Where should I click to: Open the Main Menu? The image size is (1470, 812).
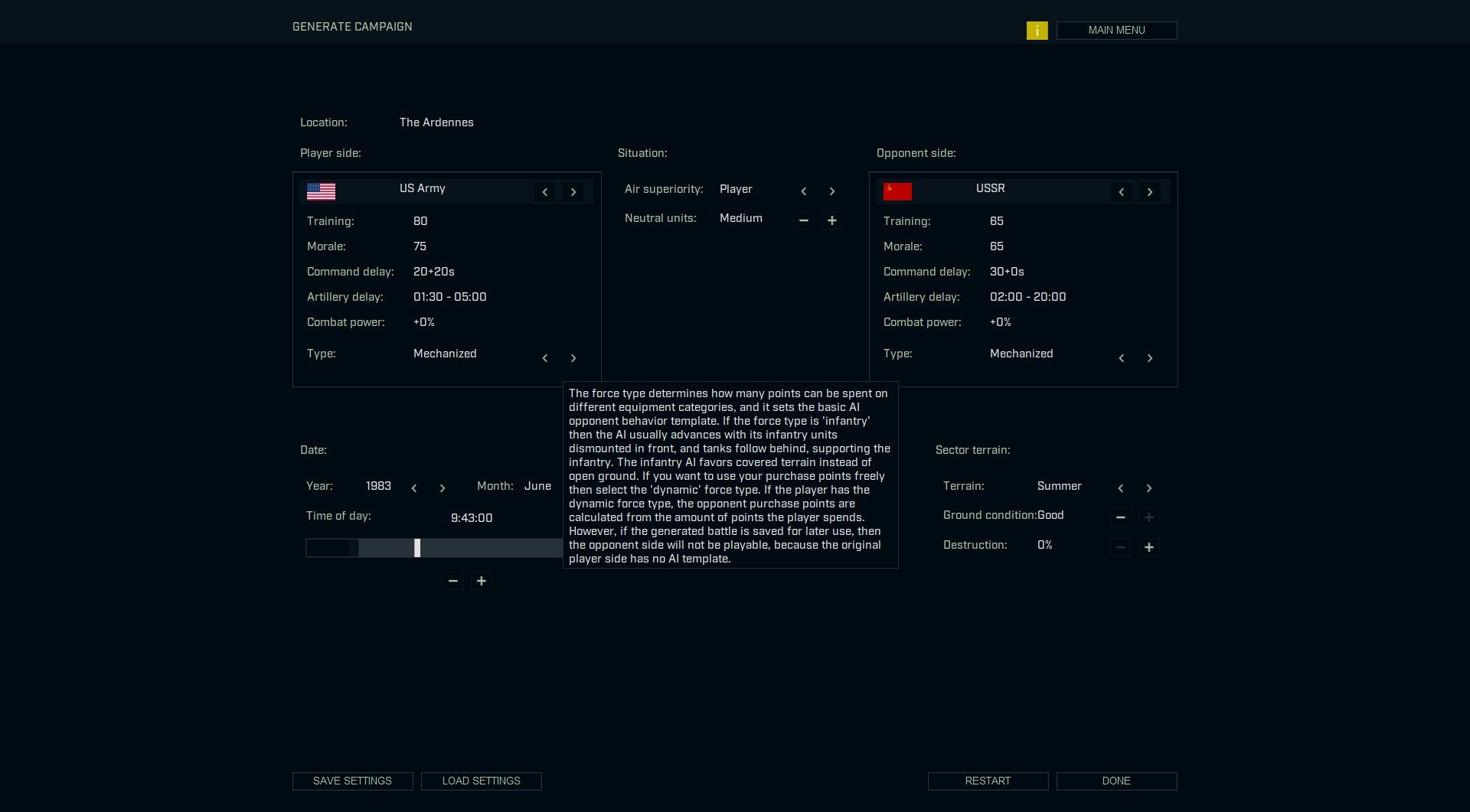click(x=1116, y=31)
